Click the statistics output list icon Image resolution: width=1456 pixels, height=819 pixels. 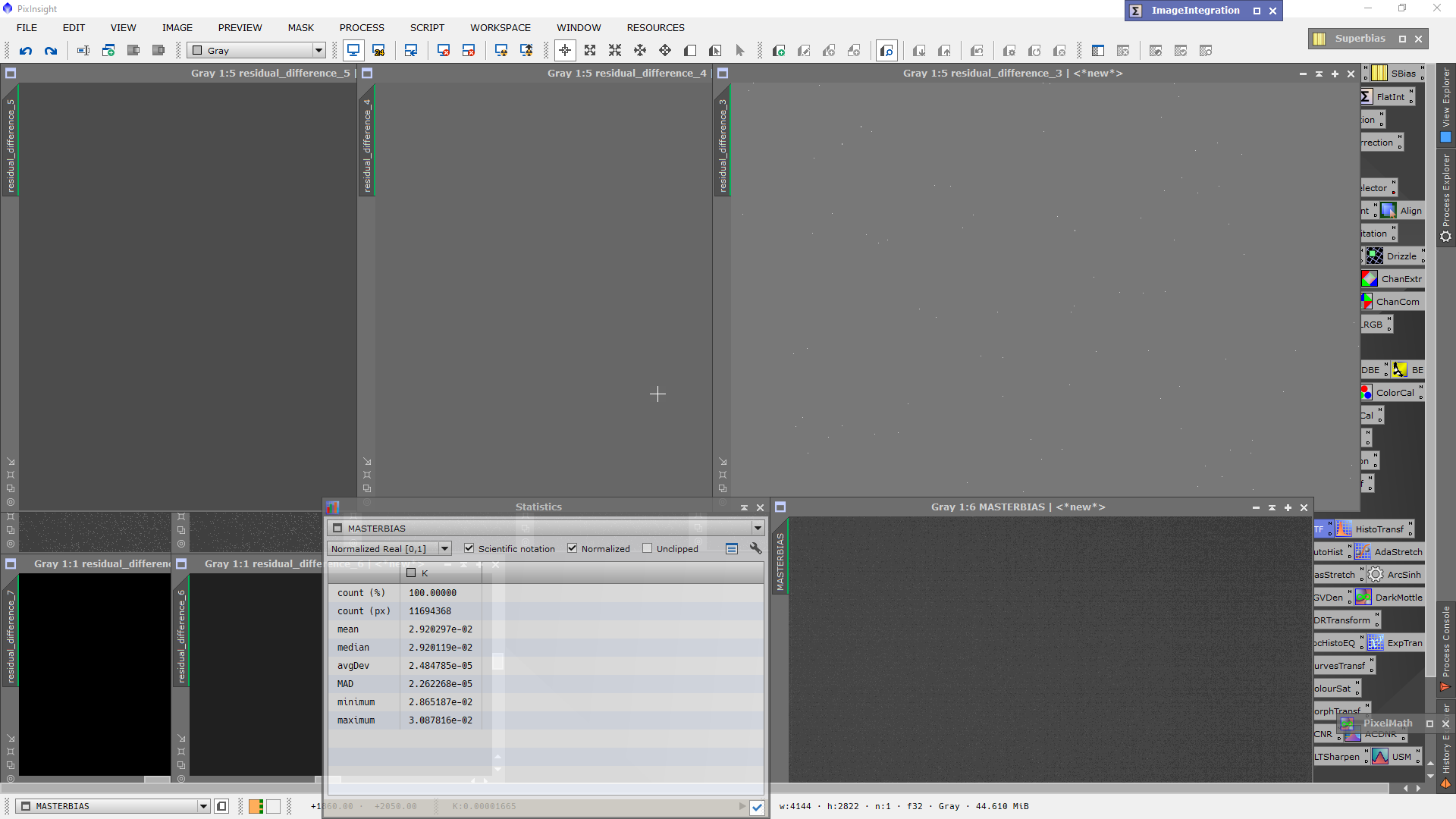click(x=732, y=548)
